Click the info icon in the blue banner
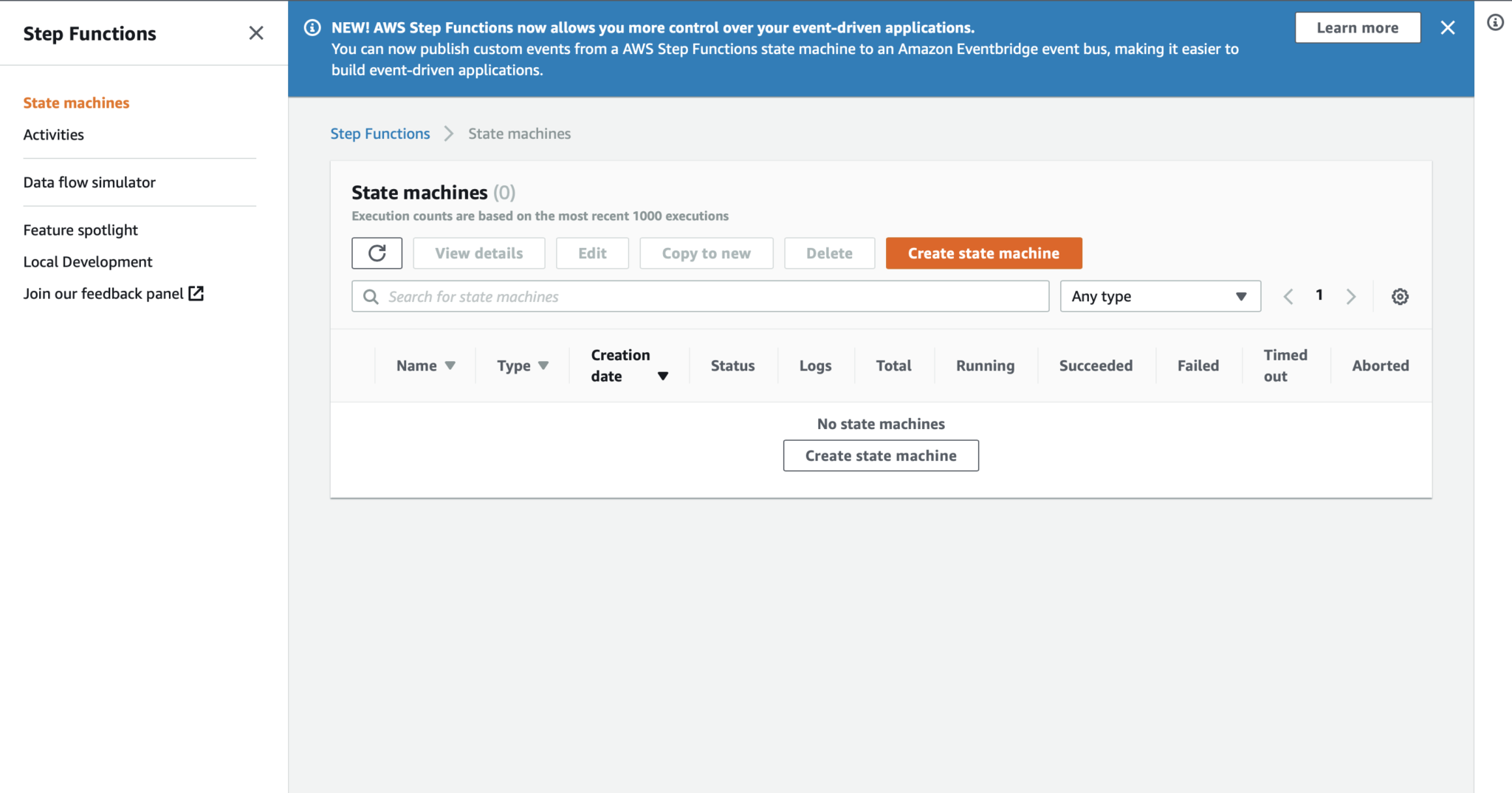This screenshot has height=793, width=1512. point(312,27)
